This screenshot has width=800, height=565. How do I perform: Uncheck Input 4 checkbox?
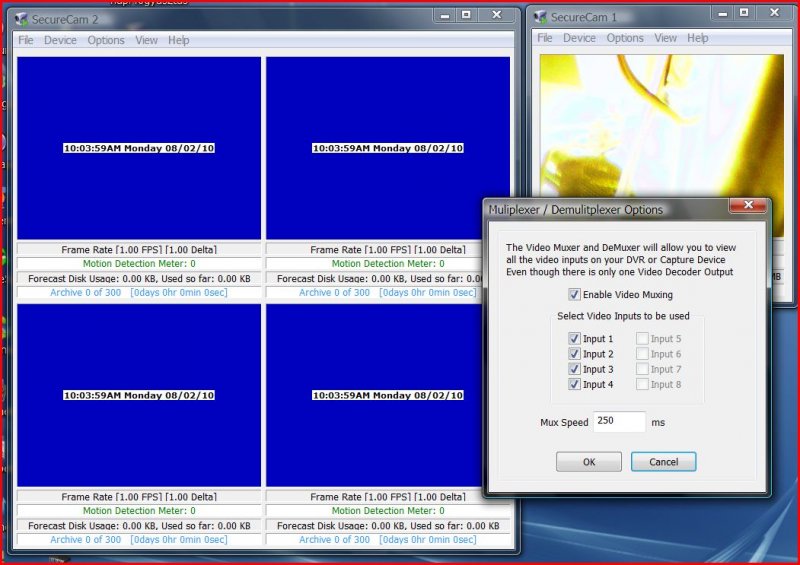tap(574, 384)
